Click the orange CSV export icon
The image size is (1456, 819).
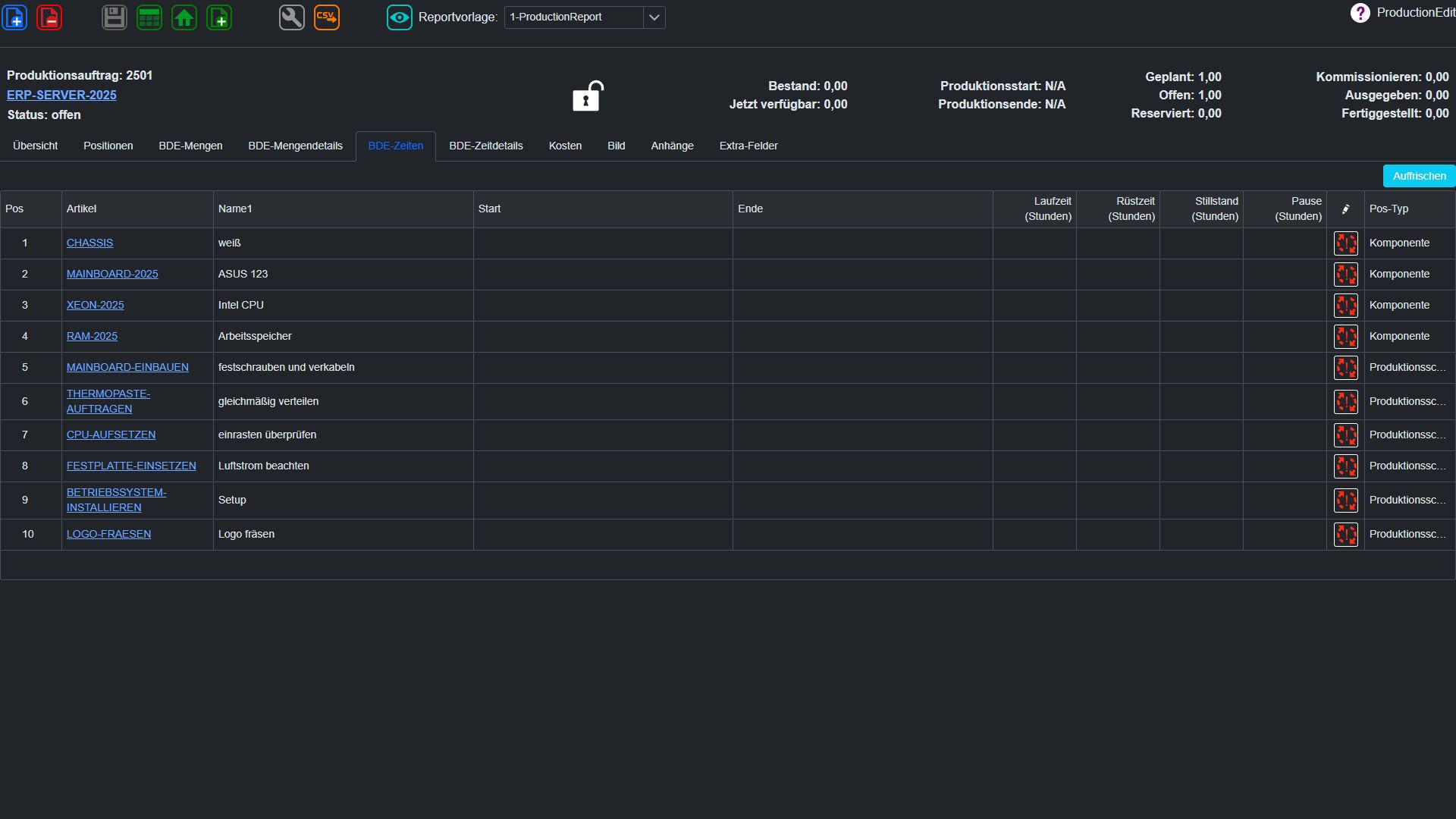click(327, 17)
